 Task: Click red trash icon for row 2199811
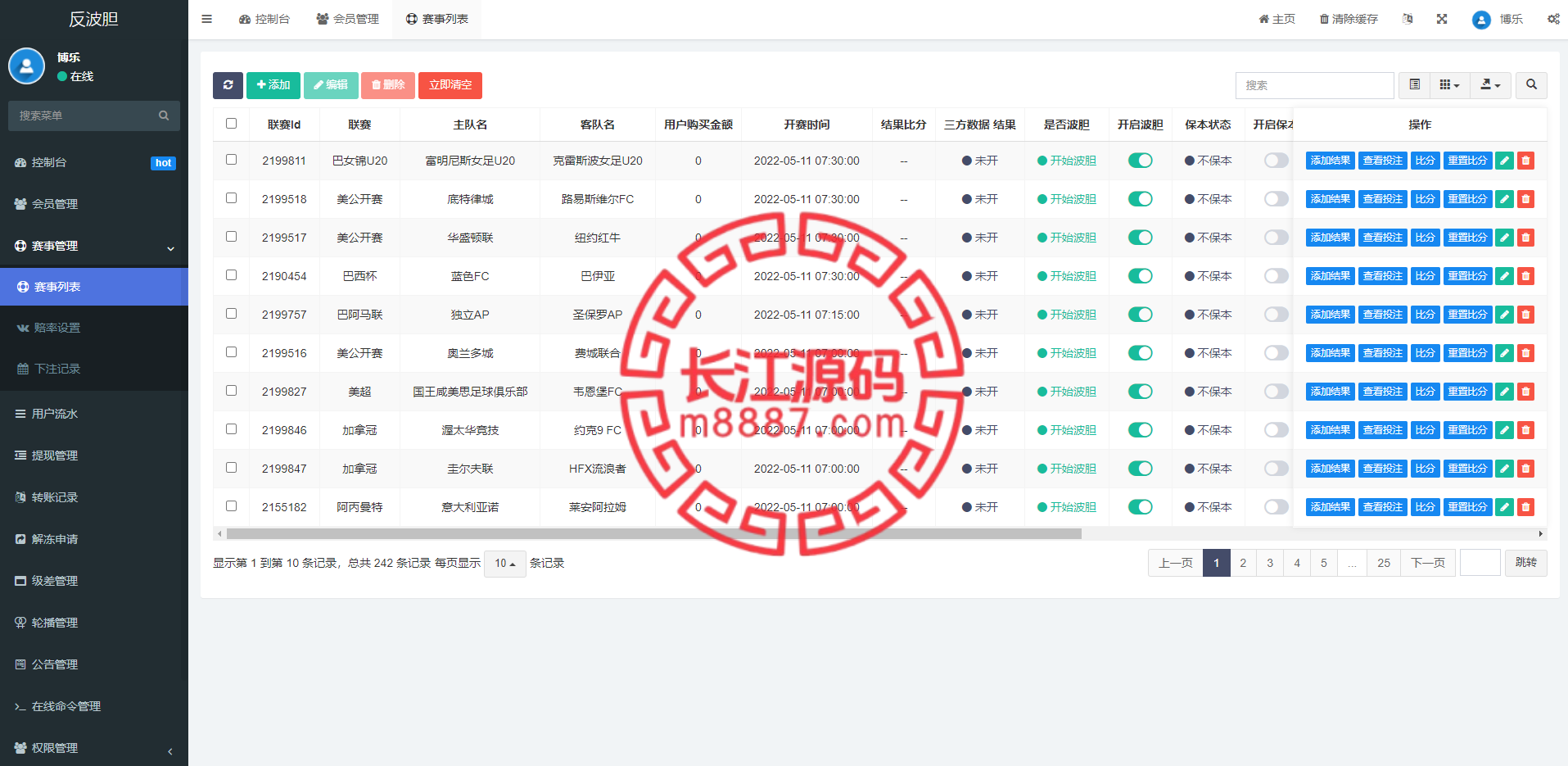1525,161
